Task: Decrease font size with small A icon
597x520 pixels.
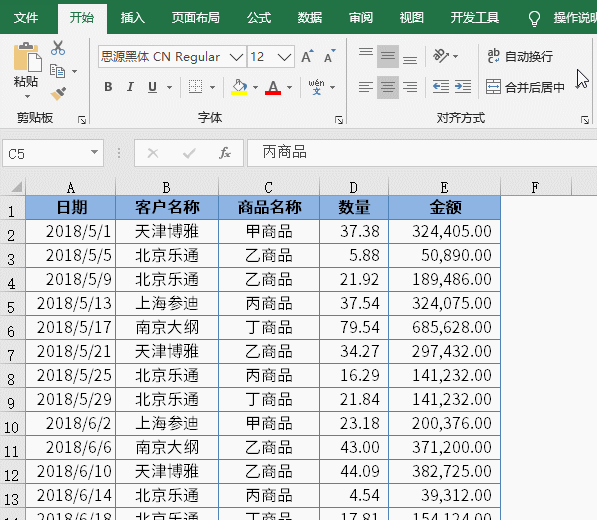Action: 330,56
